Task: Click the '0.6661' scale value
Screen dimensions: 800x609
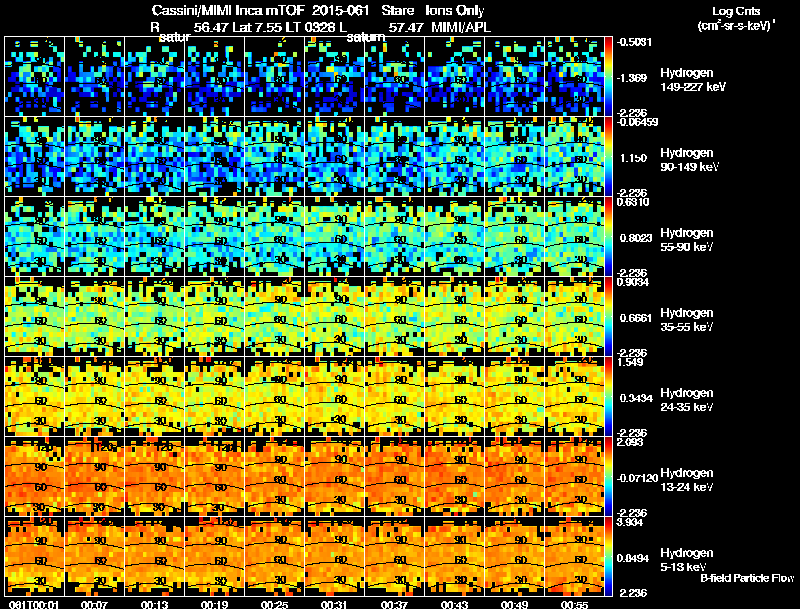Action: [636, 318]
